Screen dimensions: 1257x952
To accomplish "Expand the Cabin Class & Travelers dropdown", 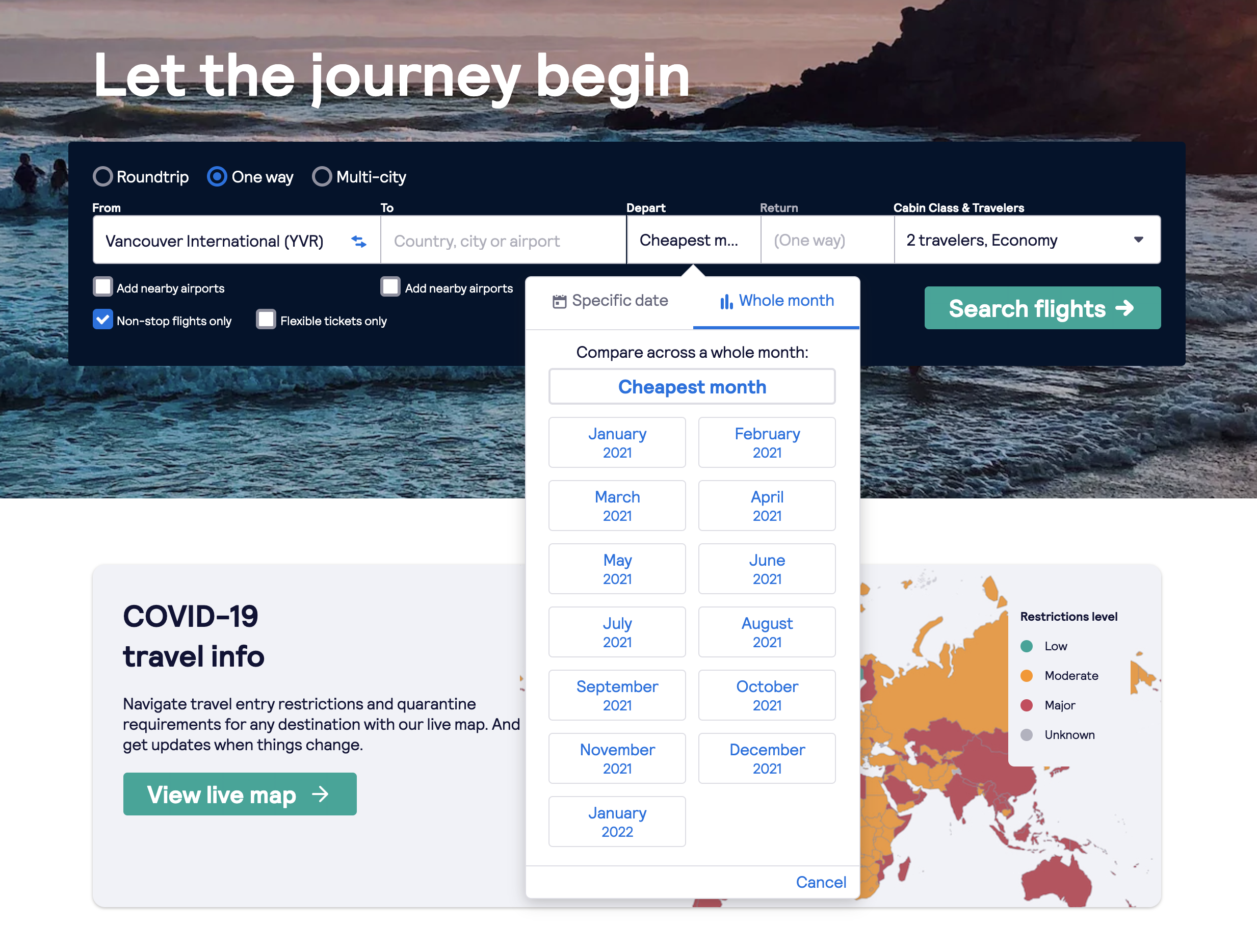I will (x=1025, y=240).
